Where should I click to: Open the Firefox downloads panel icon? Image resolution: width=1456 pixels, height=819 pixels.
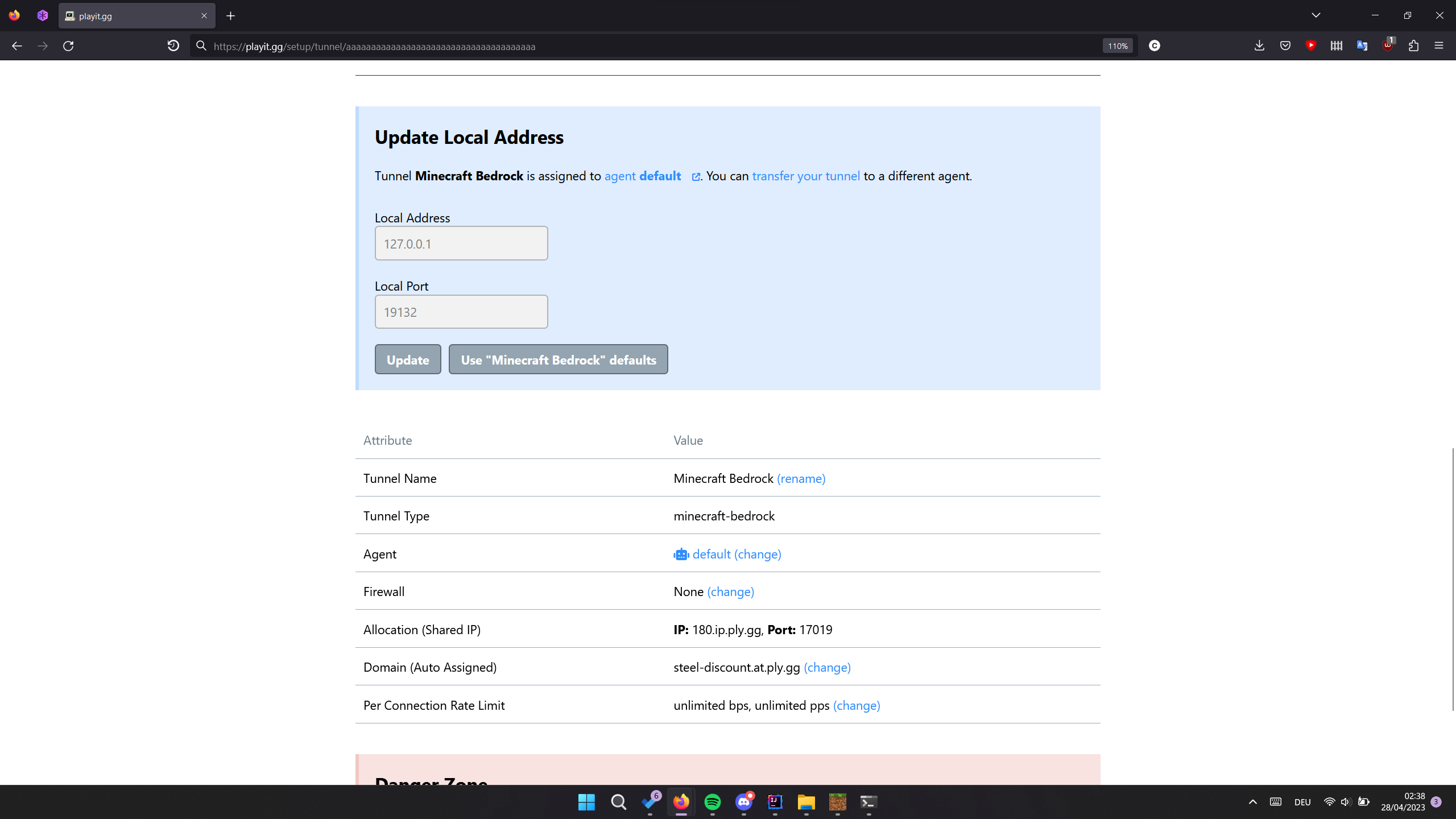click(1259, 46)
